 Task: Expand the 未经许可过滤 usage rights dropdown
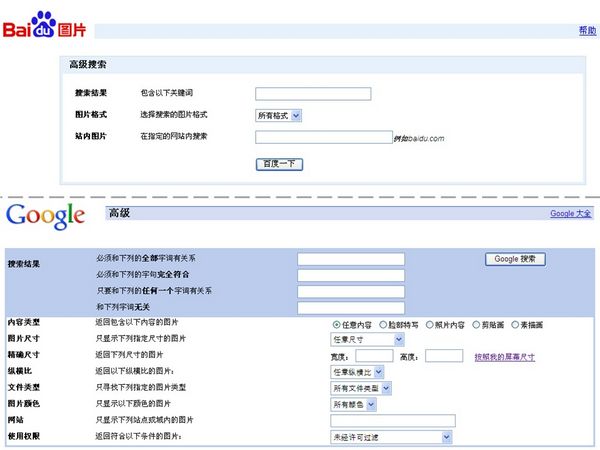tap(391, 437)
